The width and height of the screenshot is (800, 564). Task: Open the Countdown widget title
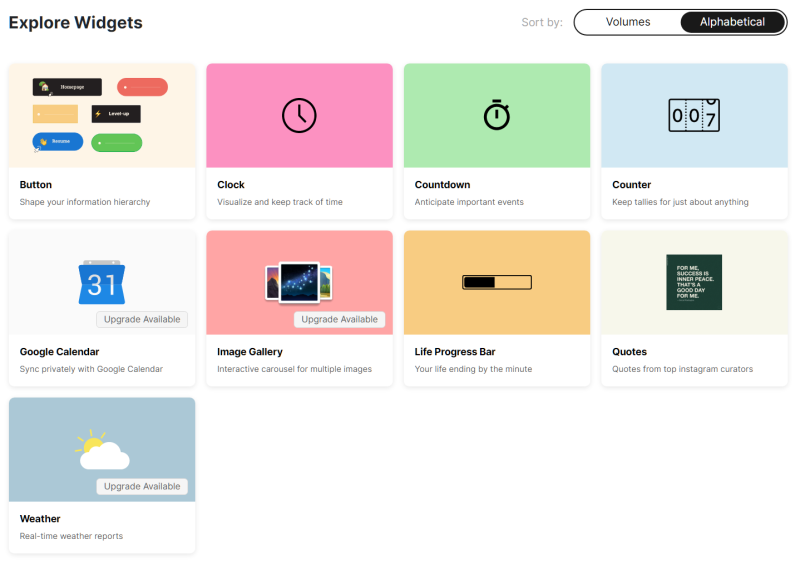(x=442, y=185)
